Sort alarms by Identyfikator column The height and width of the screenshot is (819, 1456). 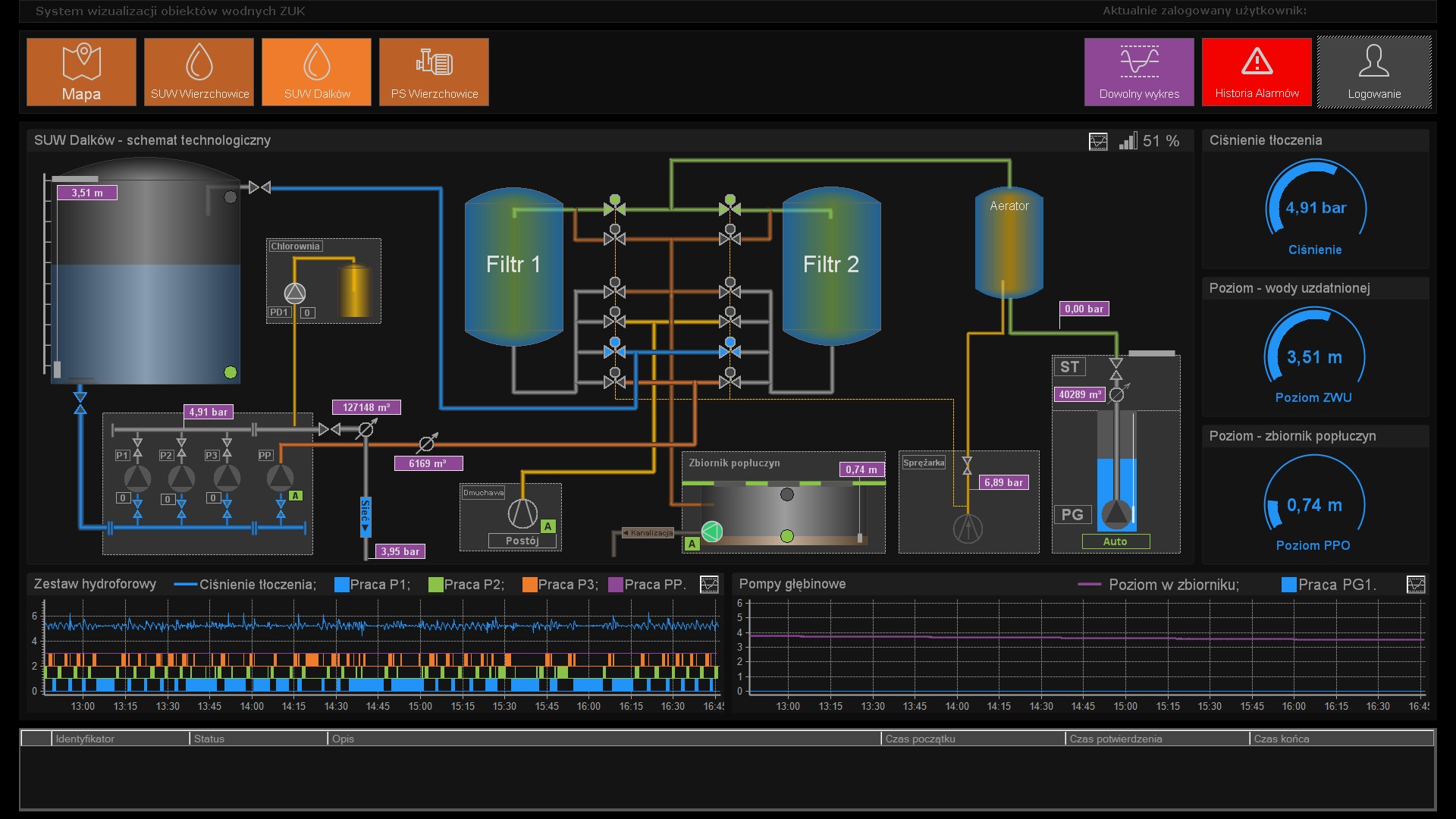pyautogui.click(x=120, y=739)
